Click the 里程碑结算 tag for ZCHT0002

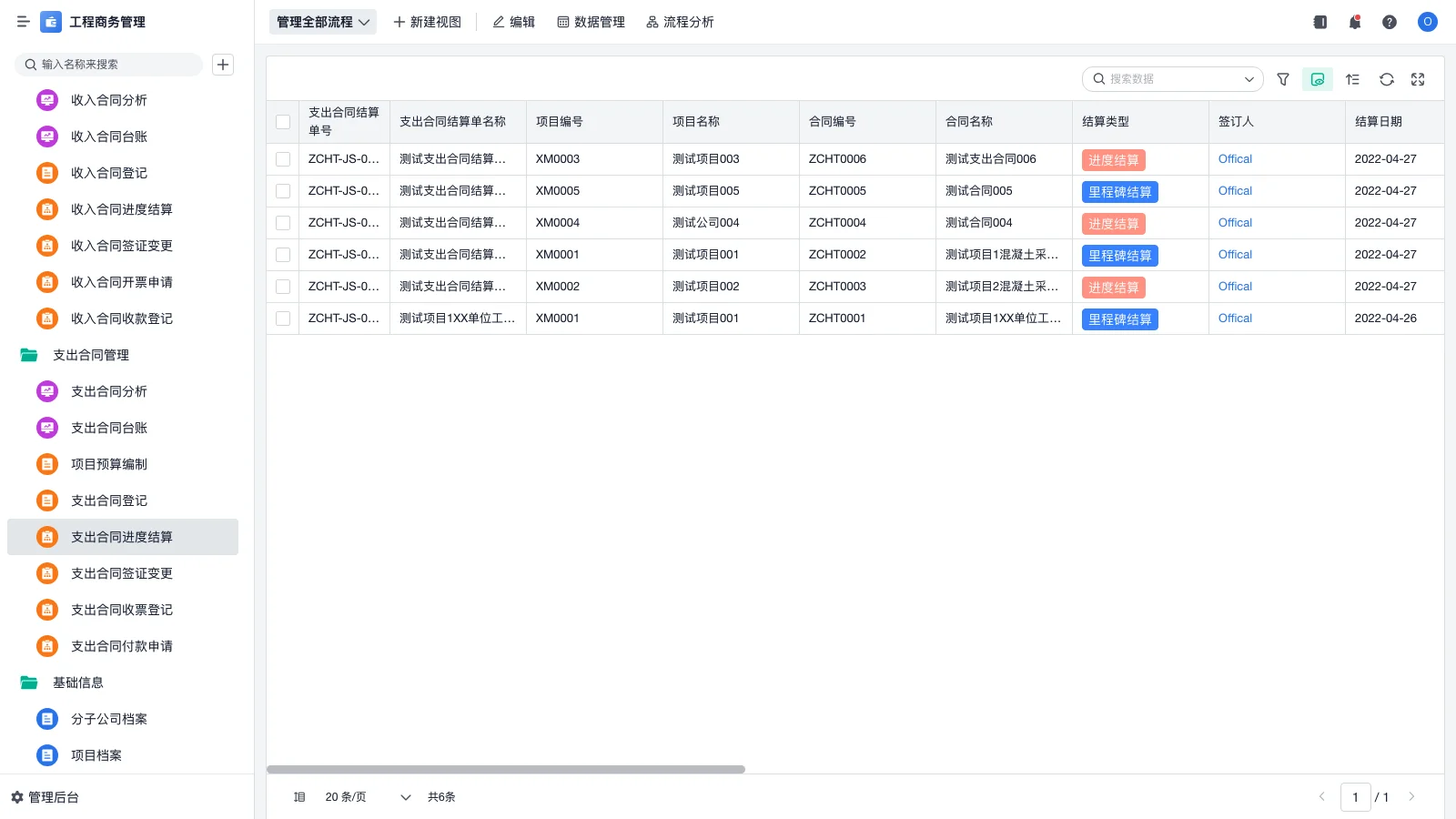(1119, 255)
